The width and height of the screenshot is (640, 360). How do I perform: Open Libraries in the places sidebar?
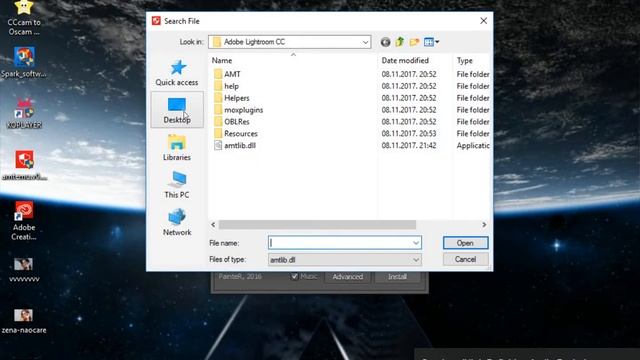177,148
